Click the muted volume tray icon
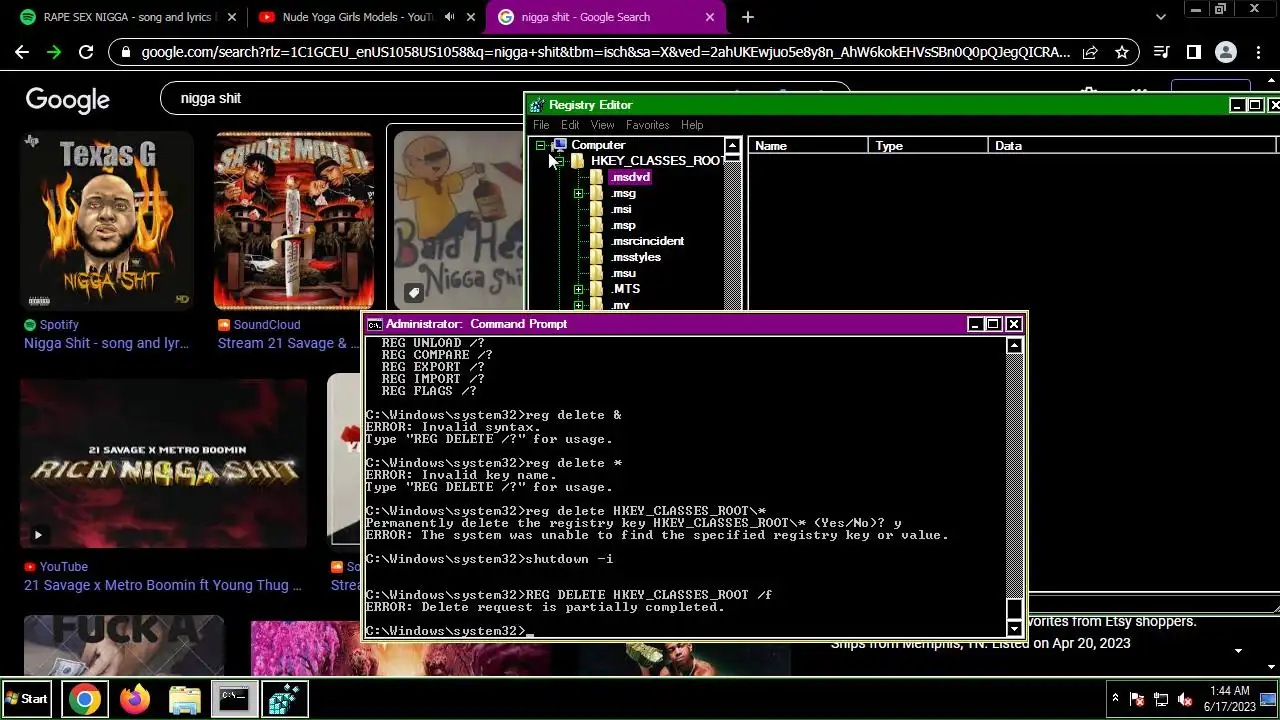This screenshot has width=1280, height=720. (x=1185, y=699)
